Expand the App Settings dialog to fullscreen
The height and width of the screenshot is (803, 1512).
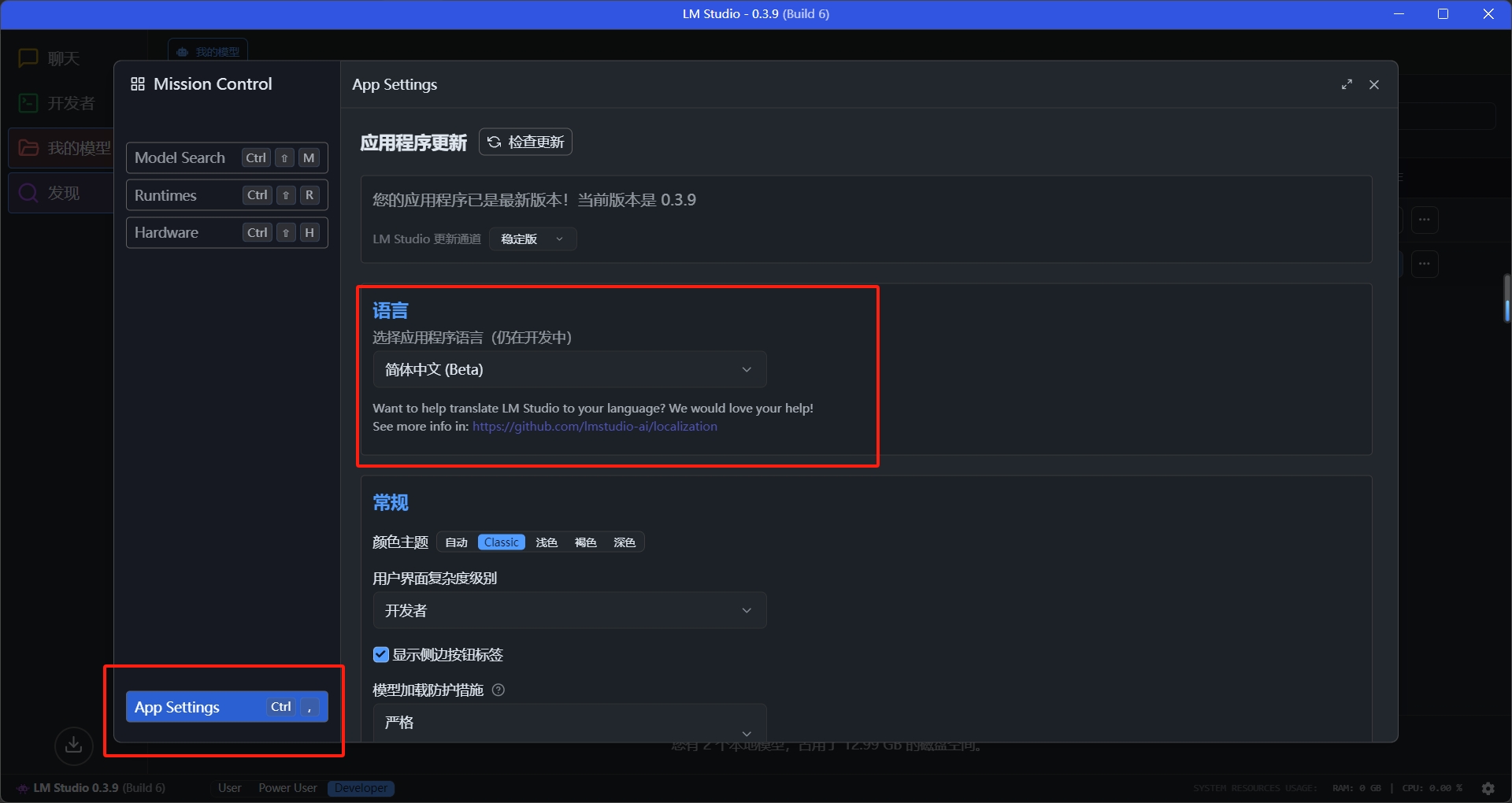(1347, 84)
